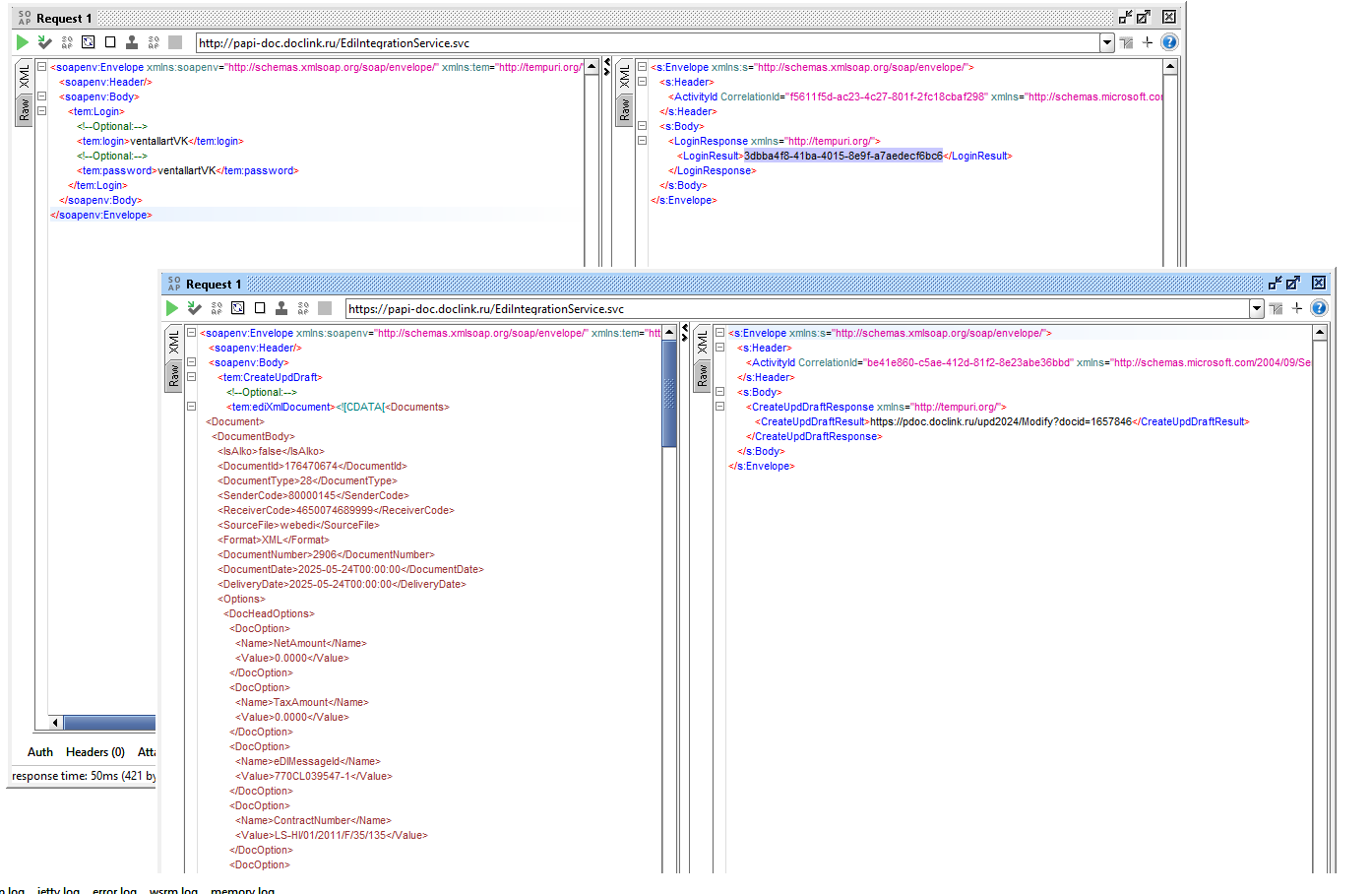Image resolution: width=1372 pixels, height=894 pixels.
Task: Toggle splitter arrows between back request and response
Action: click(x=605, y=67)
